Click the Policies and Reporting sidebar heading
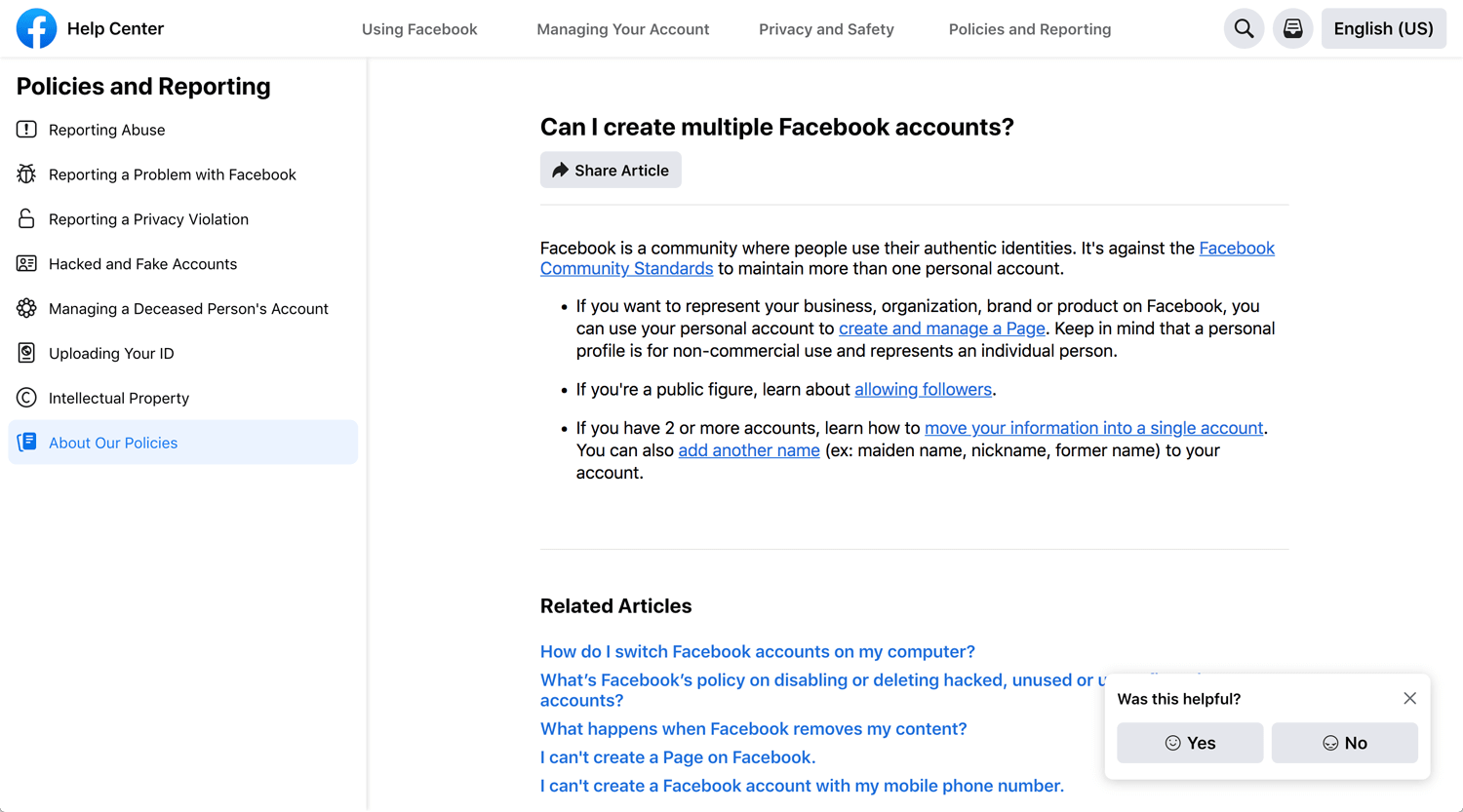1463x812 pixels. pos(143,86)
